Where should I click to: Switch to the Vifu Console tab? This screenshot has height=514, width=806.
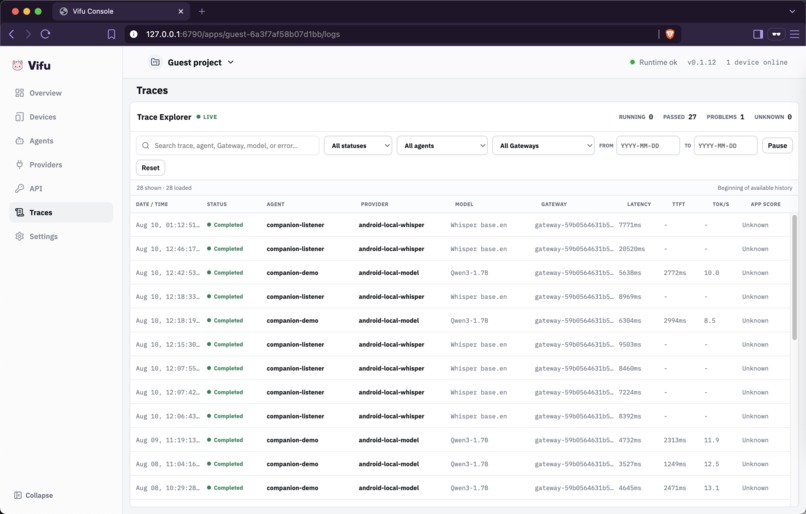point(121,11)
